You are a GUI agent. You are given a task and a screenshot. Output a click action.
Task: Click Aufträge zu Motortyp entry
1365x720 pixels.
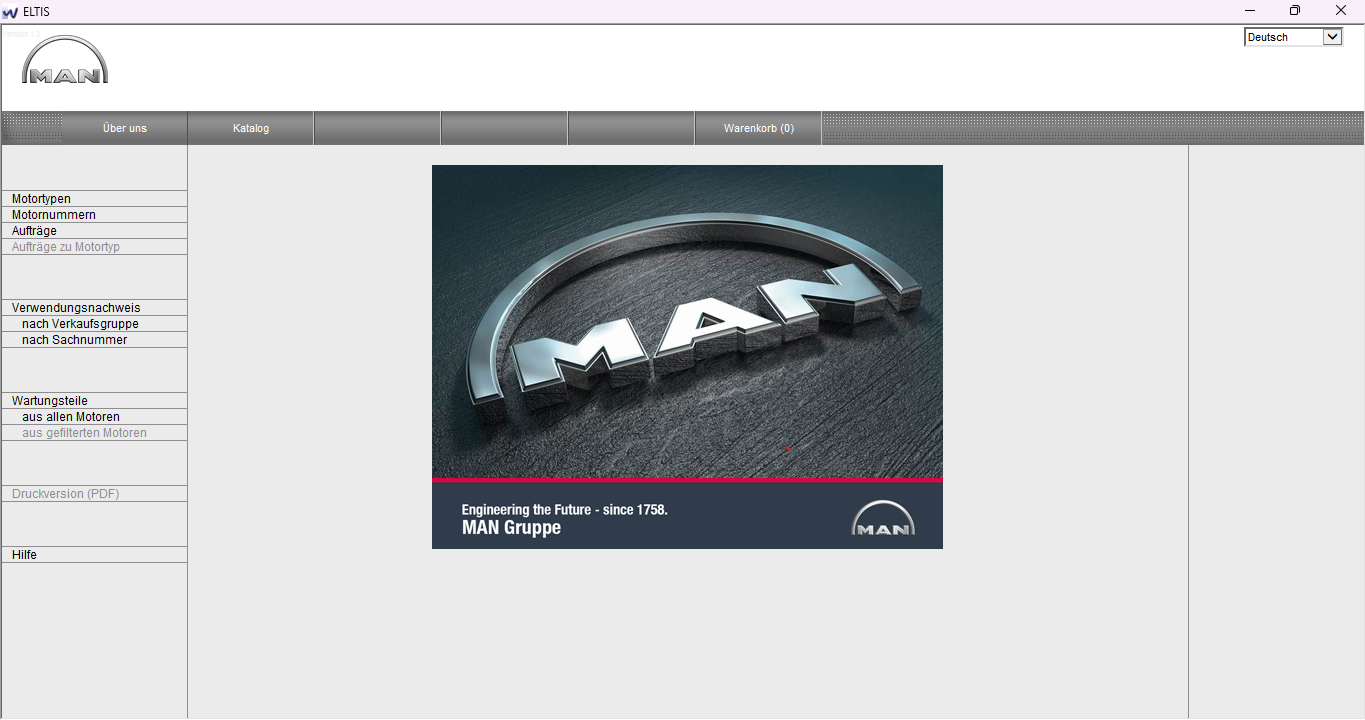tap(94, 247)
